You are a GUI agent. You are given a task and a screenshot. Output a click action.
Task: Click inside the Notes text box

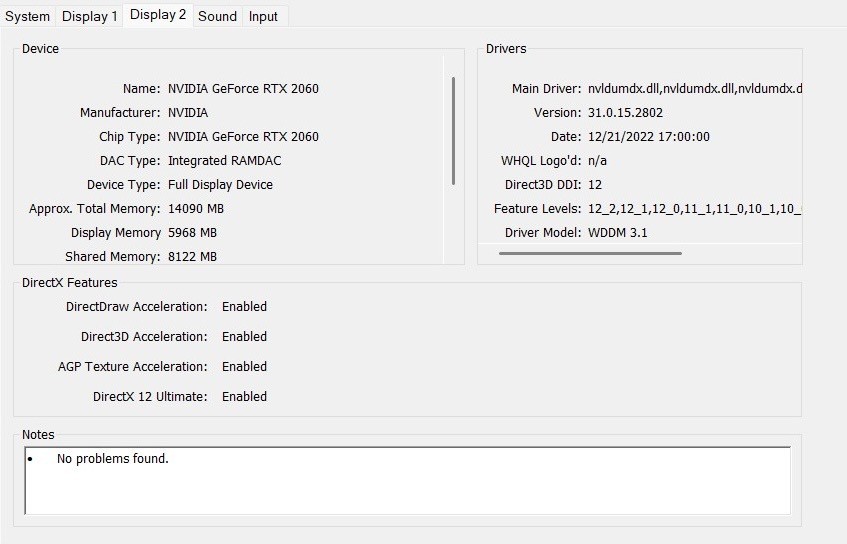tap(407, 480)
